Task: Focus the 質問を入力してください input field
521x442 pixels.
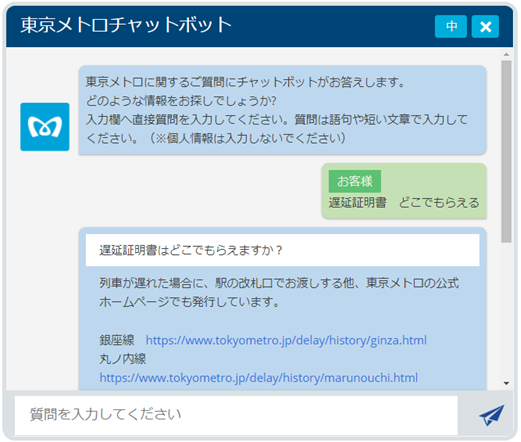Action: 236,415
